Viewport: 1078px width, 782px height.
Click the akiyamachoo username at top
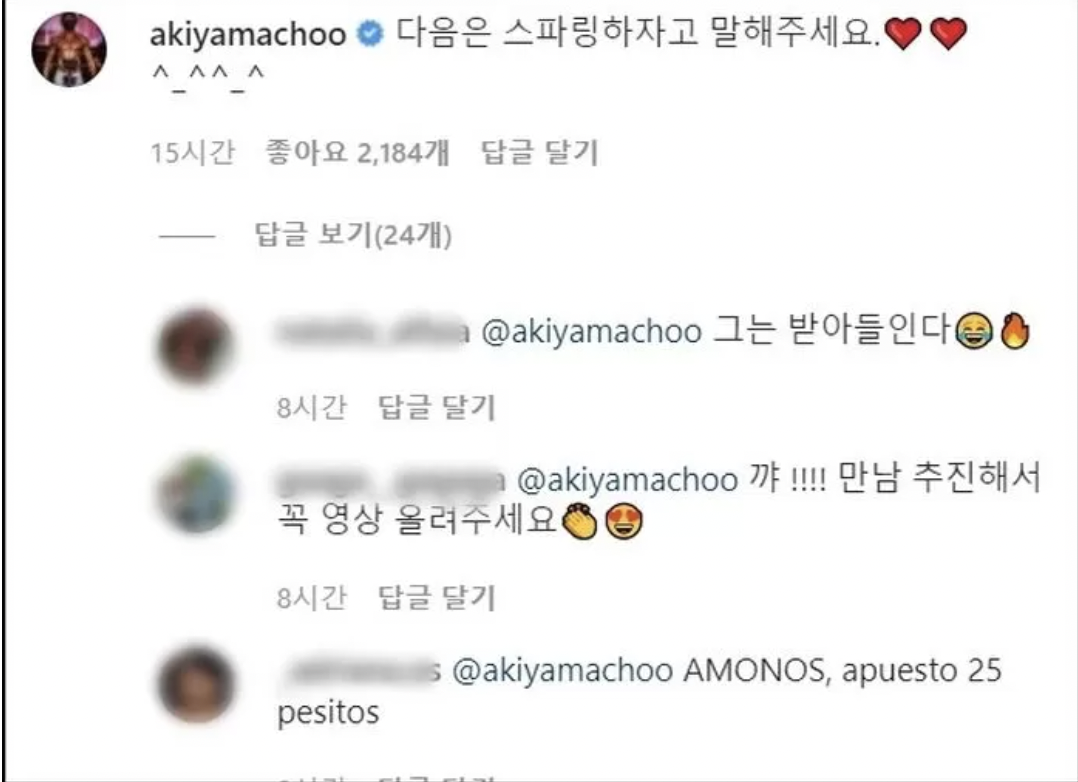[248, 34]
